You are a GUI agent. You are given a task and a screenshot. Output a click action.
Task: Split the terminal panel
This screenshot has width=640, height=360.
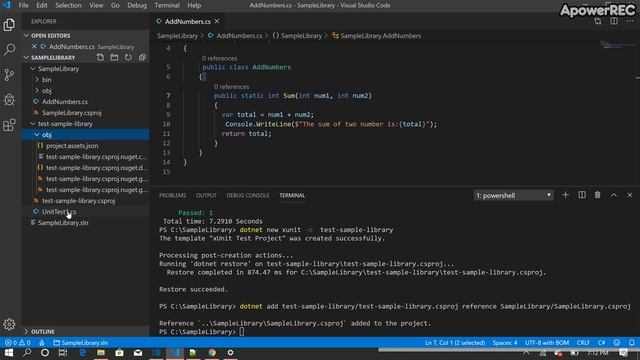click(x=582, y=195)
